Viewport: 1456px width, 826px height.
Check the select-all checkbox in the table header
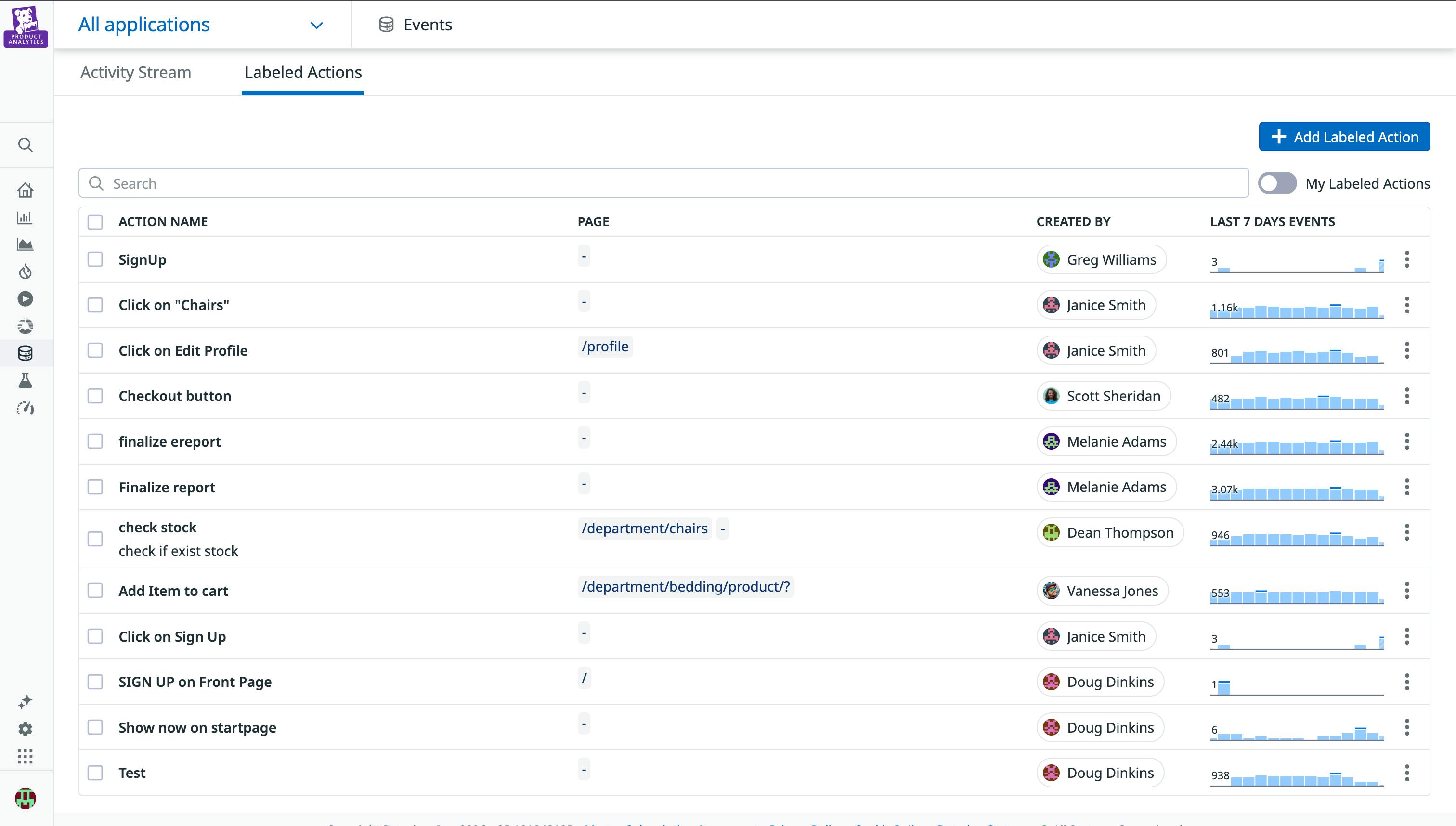[95, 222]
